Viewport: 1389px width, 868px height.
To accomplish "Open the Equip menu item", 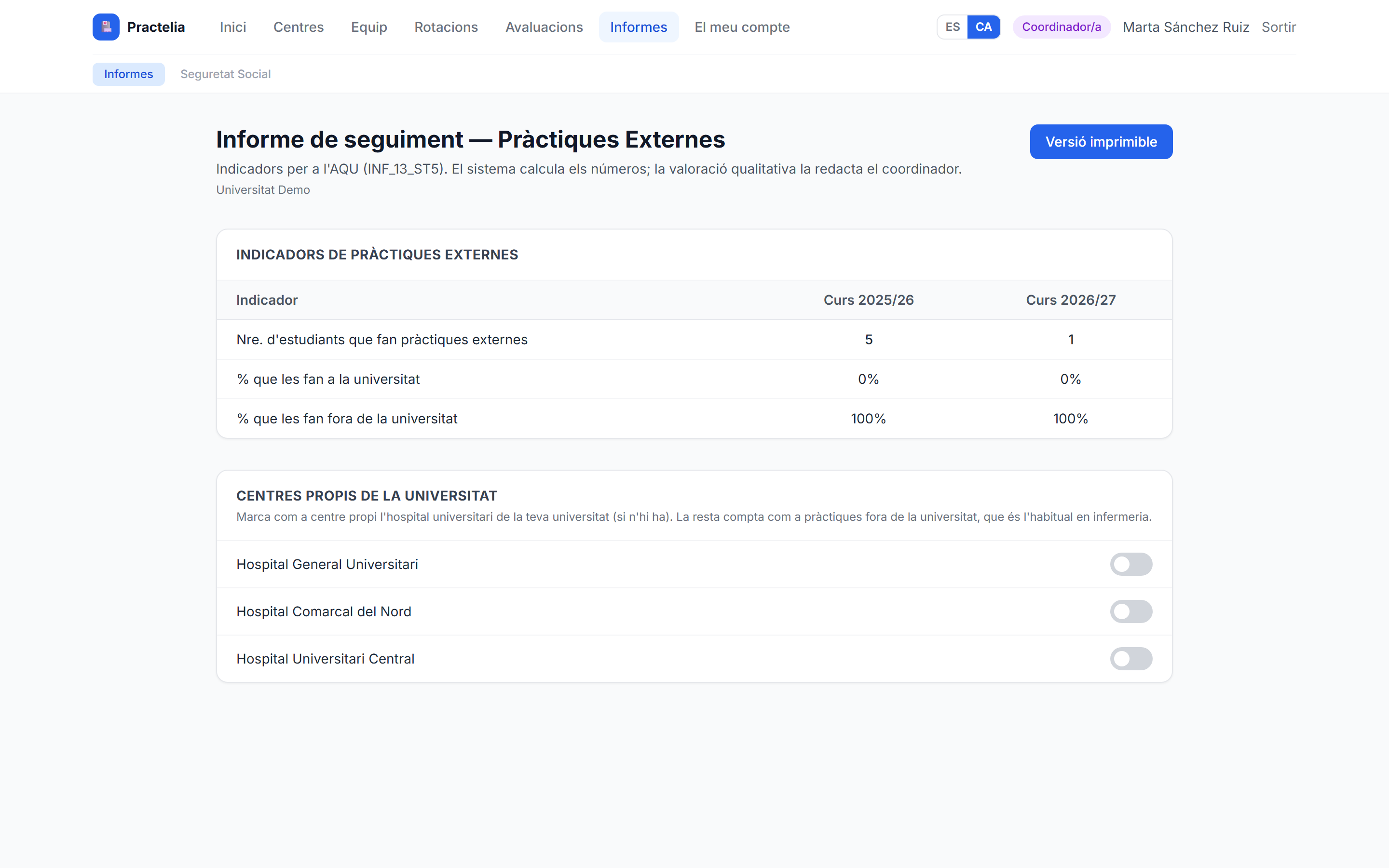I will coord(369,27).
